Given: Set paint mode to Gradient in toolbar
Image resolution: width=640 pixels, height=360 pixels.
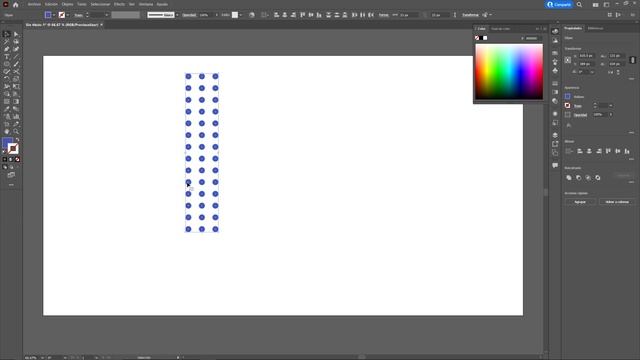Looking at the screenshot, I should tap(11, 160).
